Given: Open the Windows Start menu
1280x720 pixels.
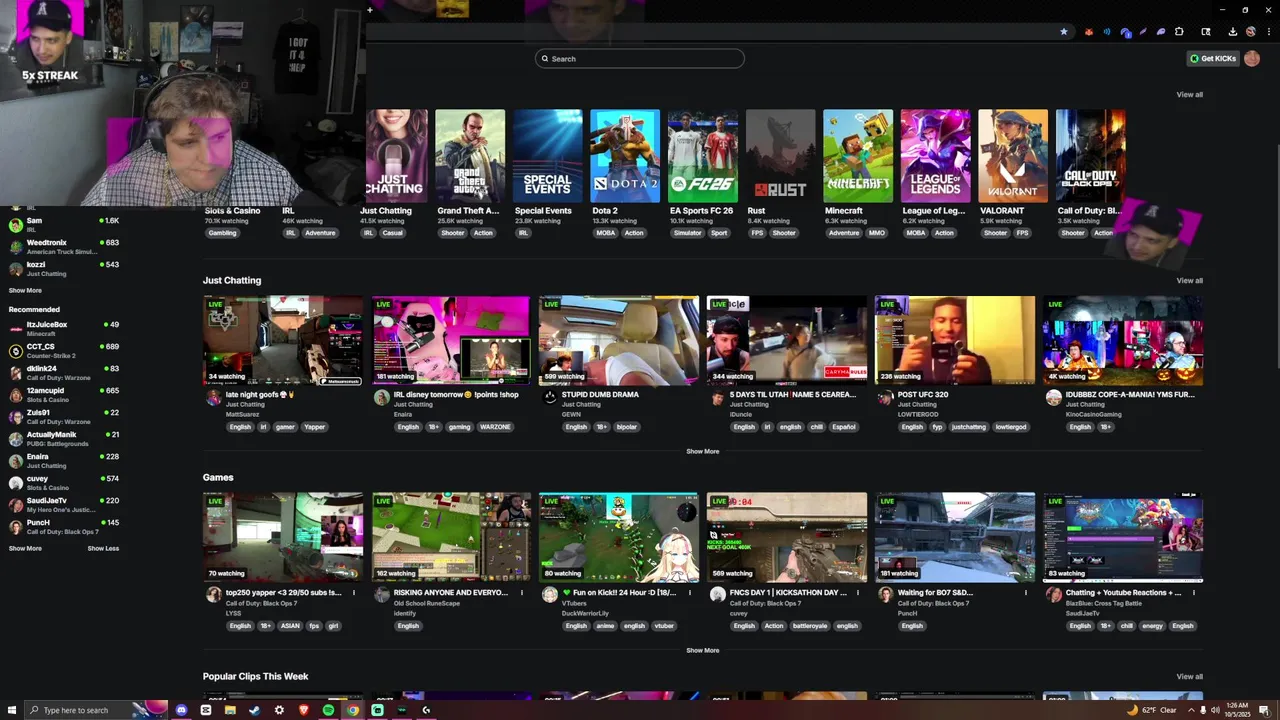Looking at the screenshot, I should (x=10, y=710).
